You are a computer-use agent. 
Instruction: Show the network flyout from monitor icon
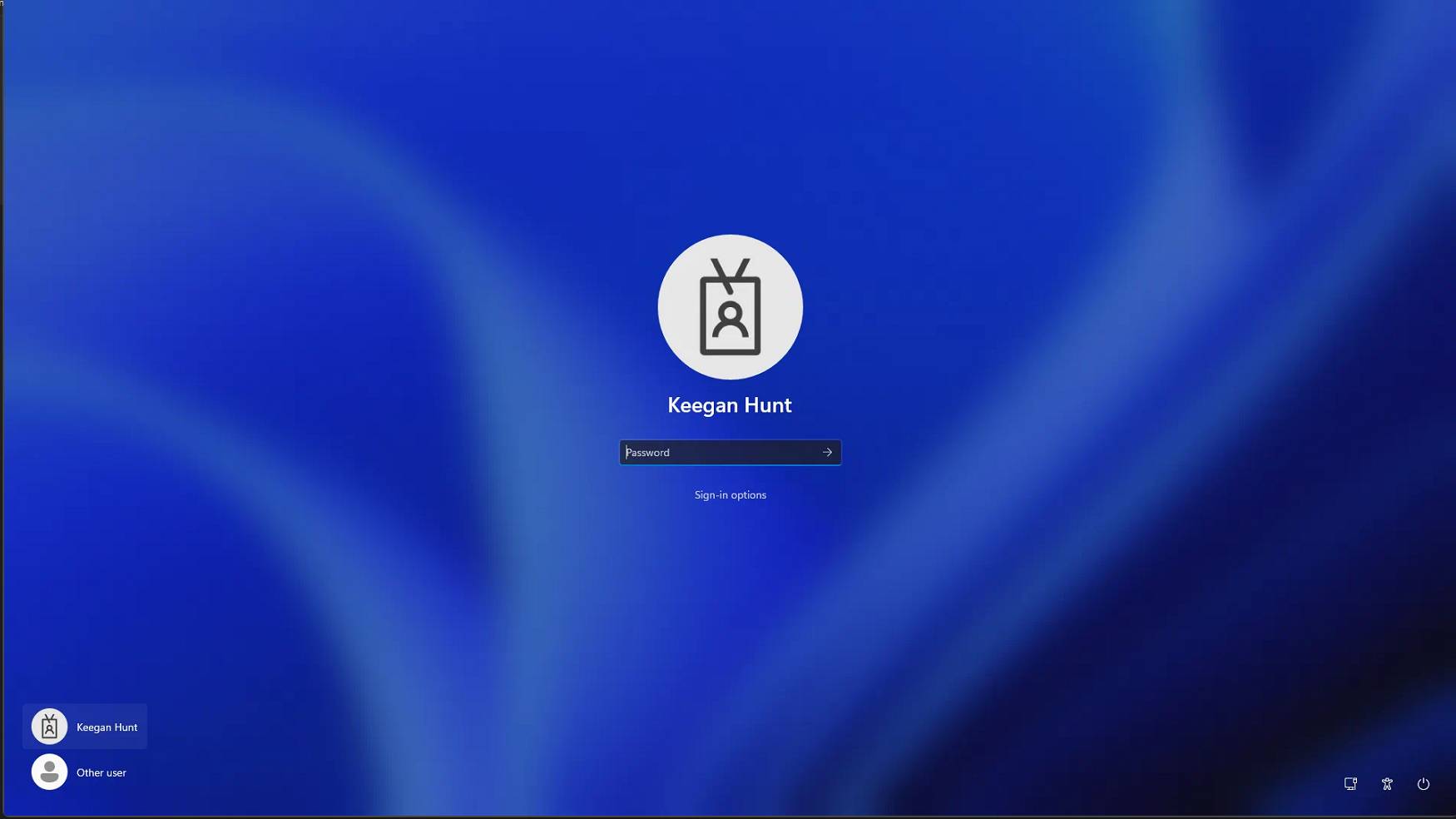point(1350,783)
